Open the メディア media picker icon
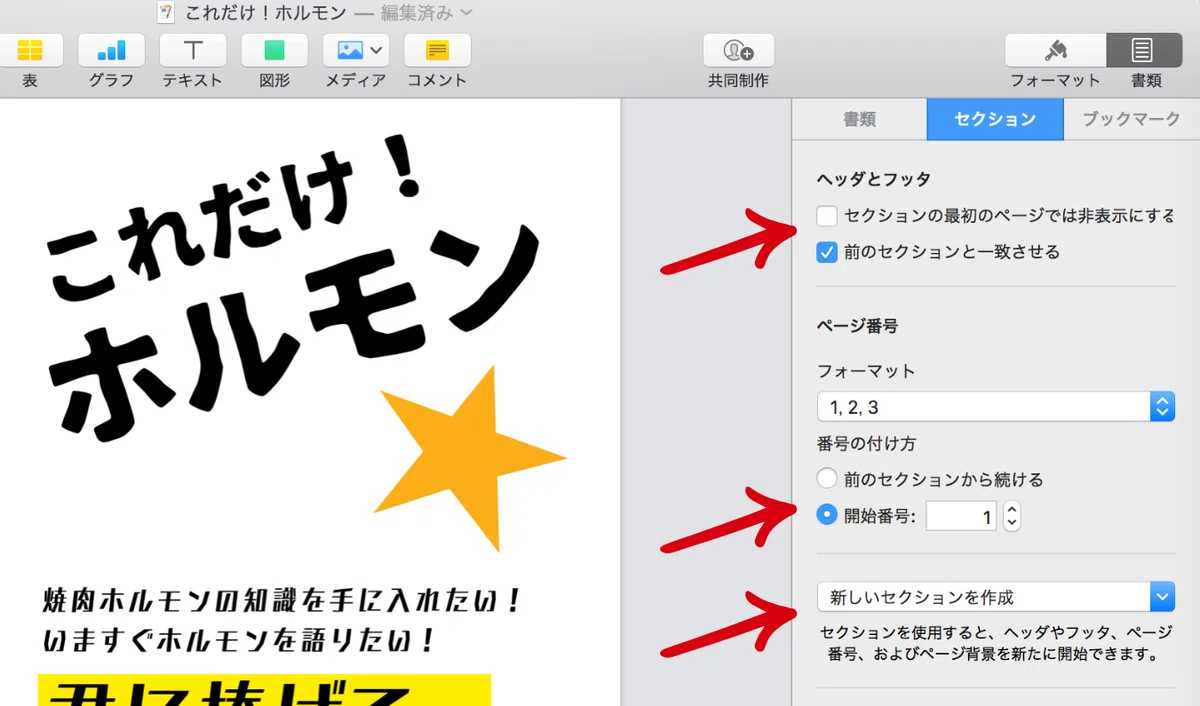Screen dimensions: 1200x706 (355, 50)
